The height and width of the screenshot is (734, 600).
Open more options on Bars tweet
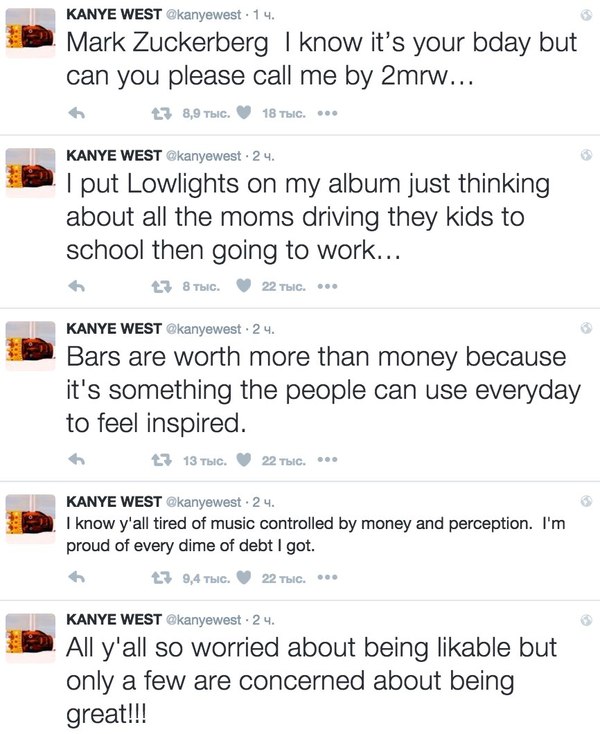(326, 461)
